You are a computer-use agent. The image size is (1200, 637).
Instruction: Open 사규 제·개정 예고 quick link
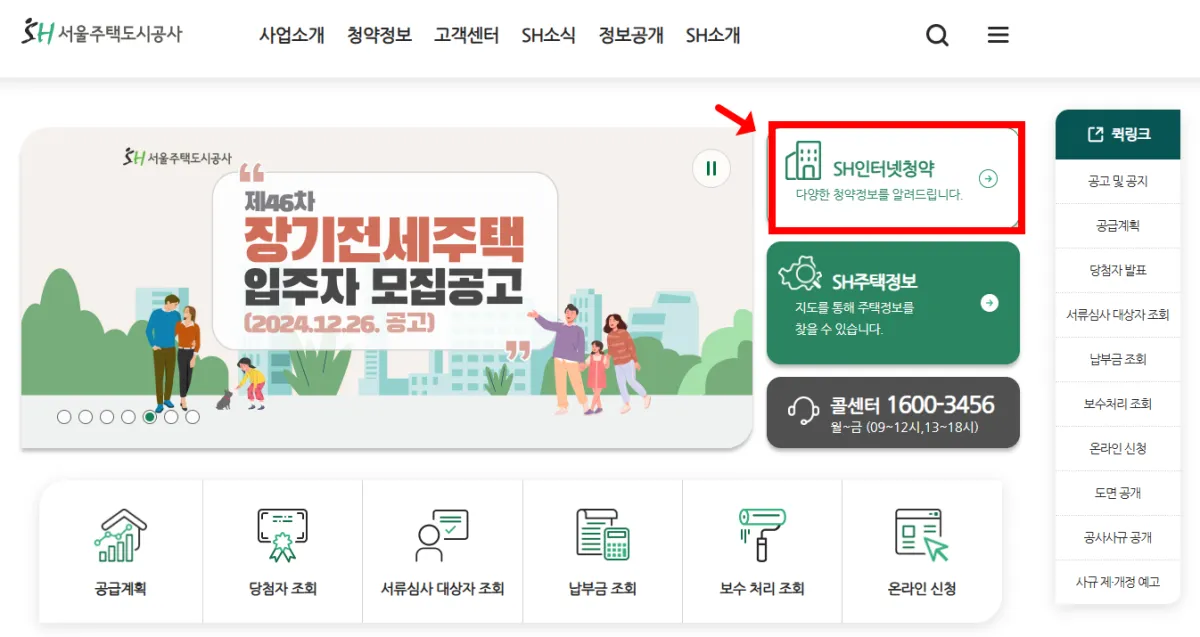coord(1118,581)
